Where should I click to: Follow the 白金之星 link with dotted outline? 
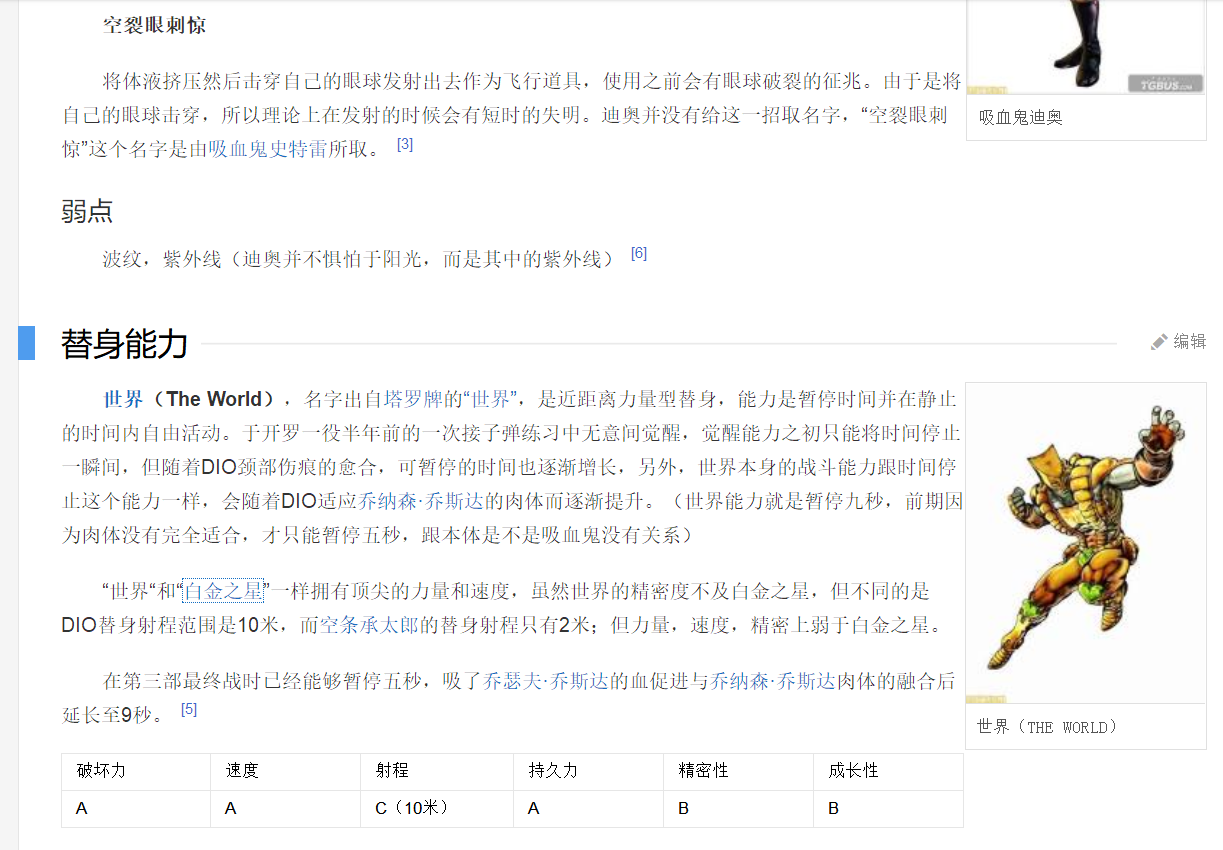[x=223, y=591]
